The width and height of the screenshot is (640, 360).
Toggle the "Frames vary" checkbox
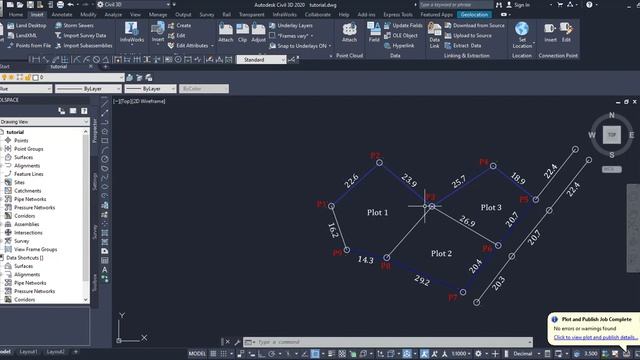click(272, 36)
